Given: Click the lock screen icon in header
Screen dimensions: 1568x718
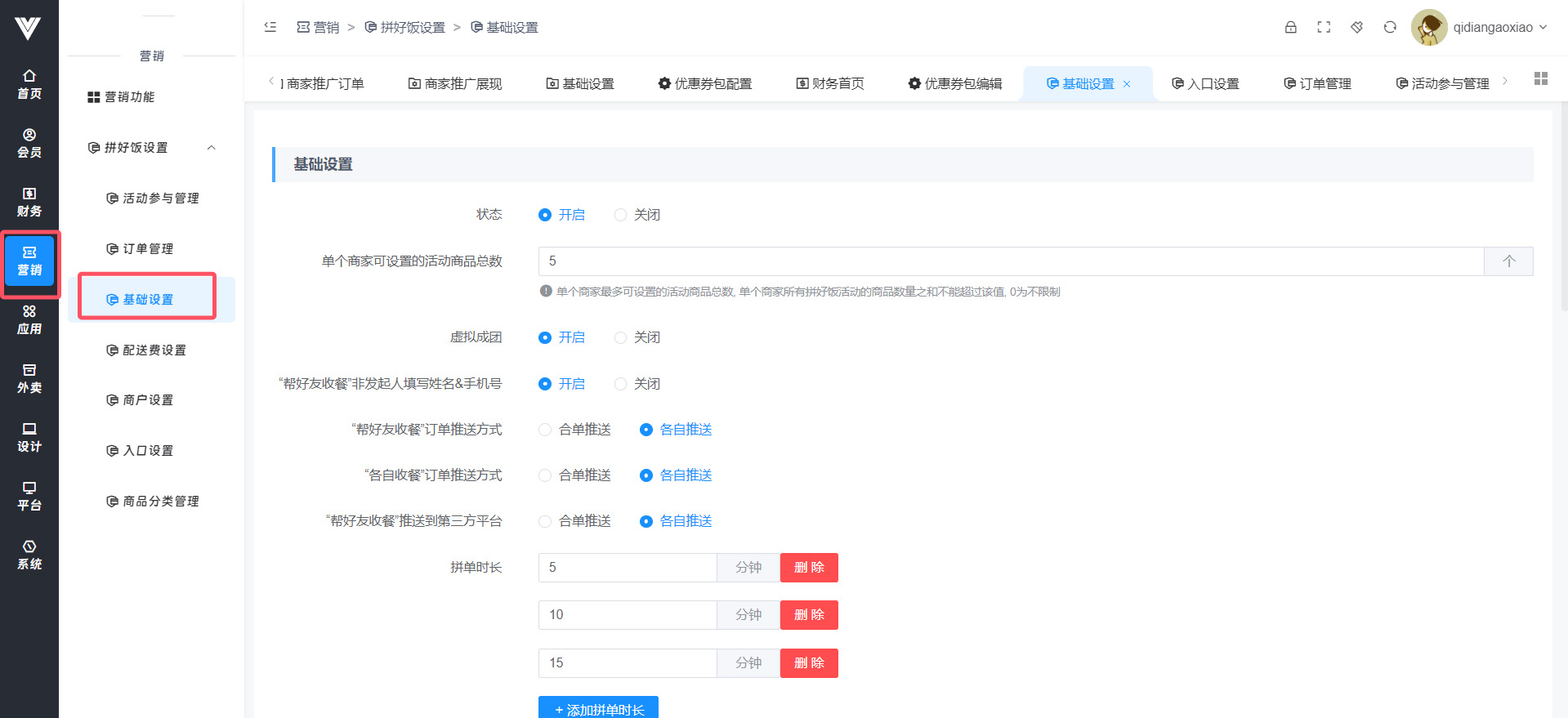Looking at the screenshot, I should (1290, 27).
